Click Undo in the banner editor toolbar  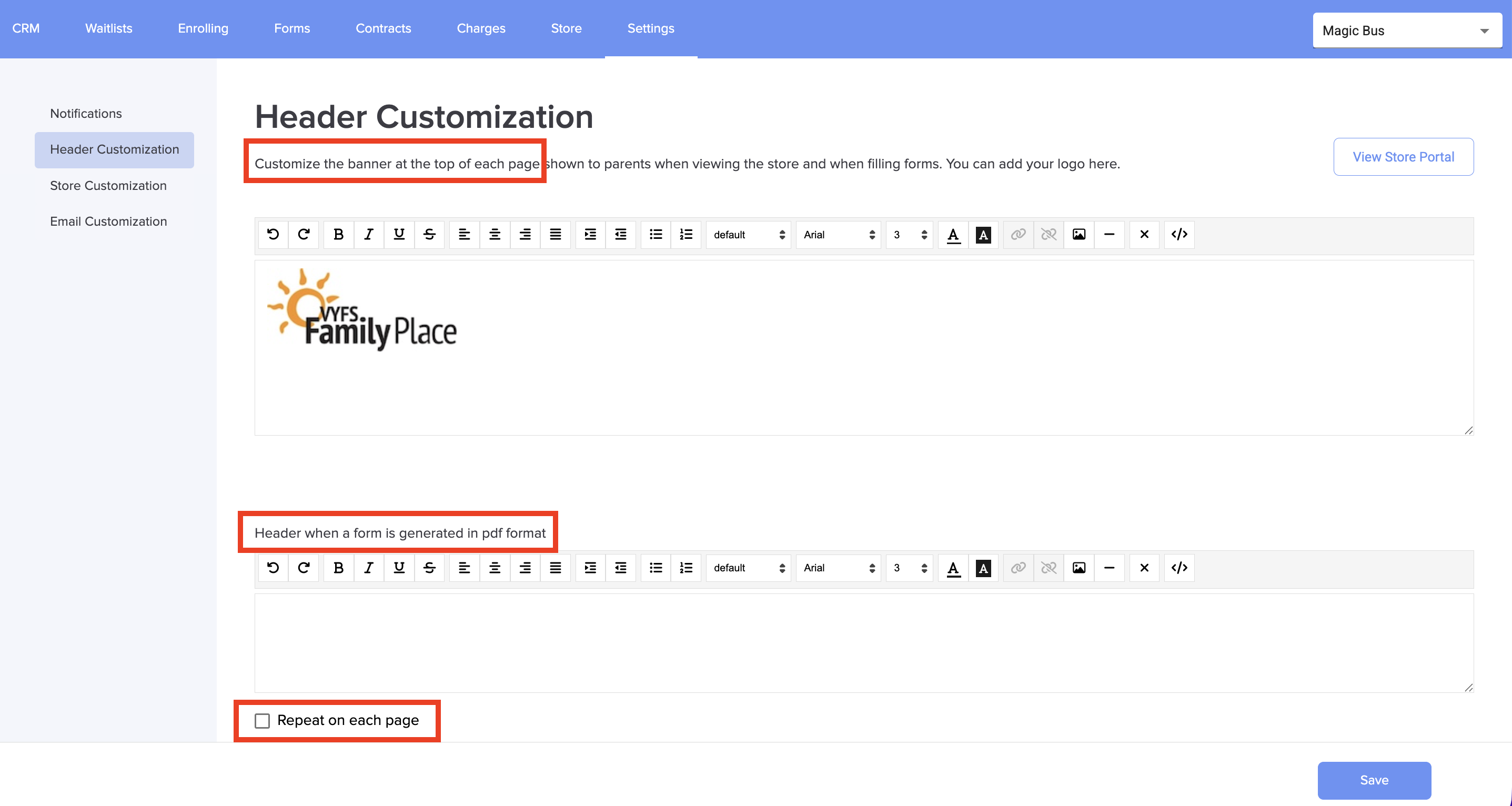point(273,234)
